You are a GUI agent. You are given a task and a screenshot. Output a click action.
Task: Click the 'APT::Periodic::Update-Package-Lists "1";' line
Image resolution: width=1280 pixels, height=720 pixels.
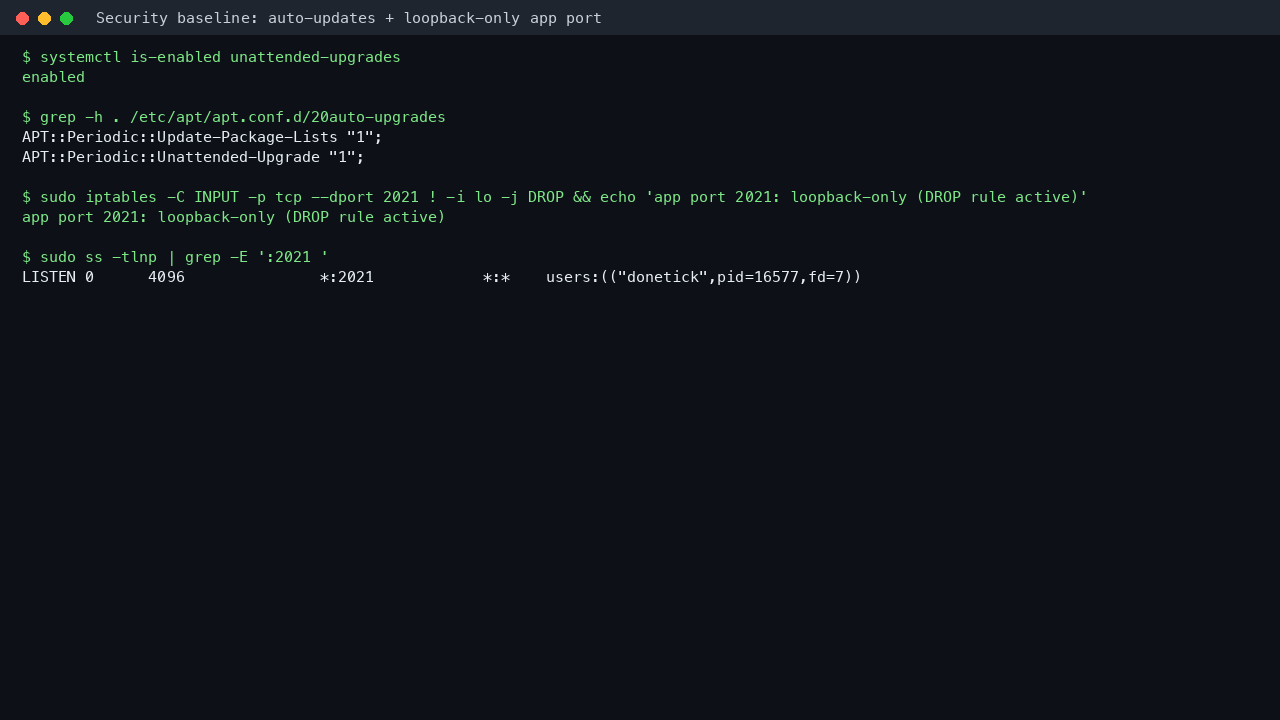coord(202,137)
